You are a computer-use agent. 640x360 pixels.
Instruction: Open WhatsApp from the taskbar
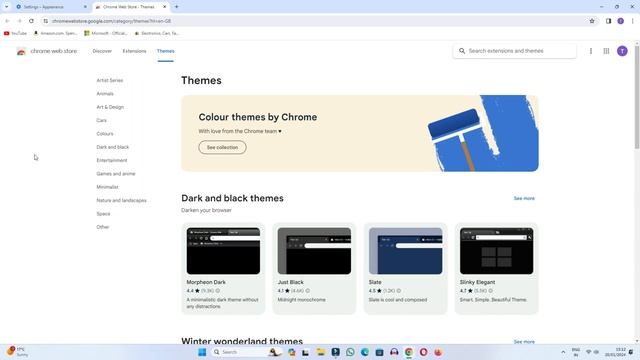(350, 352)
